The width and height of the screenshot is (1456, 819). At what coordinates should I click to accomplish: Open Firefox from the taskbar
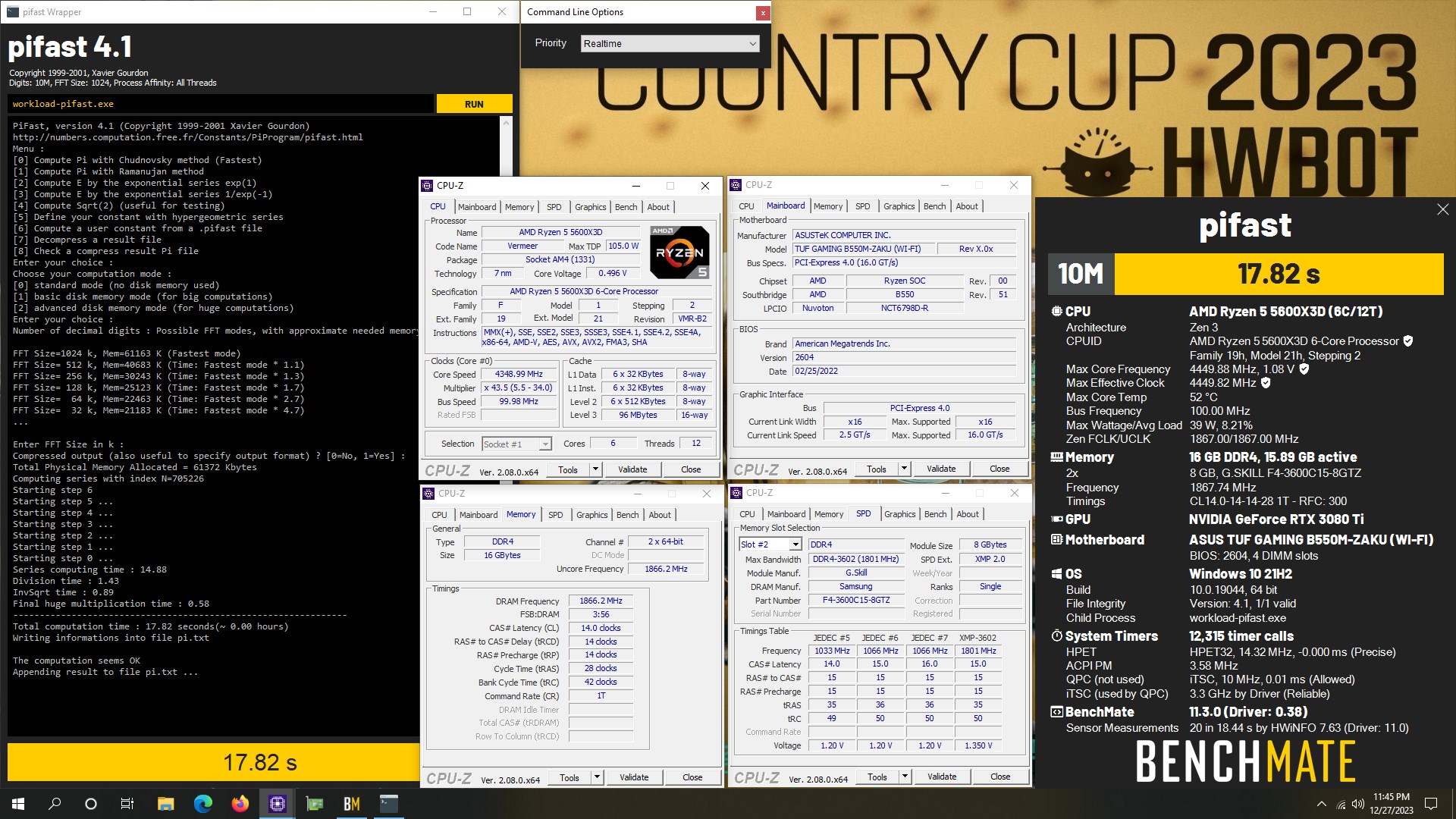pyautogui.click(x=240, y=804)
